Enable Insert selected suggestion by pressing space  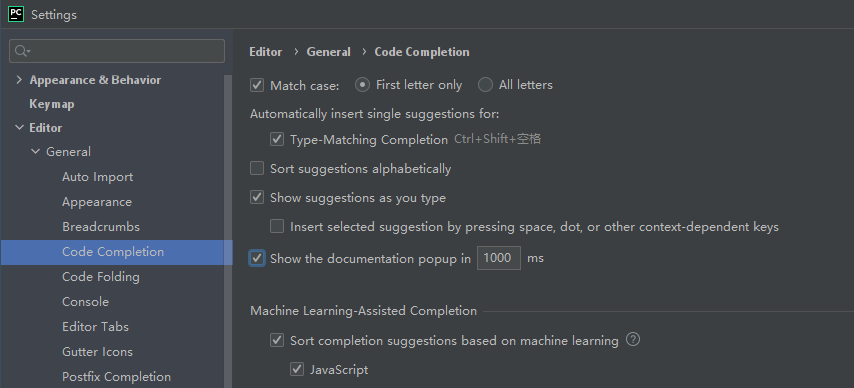277,226
